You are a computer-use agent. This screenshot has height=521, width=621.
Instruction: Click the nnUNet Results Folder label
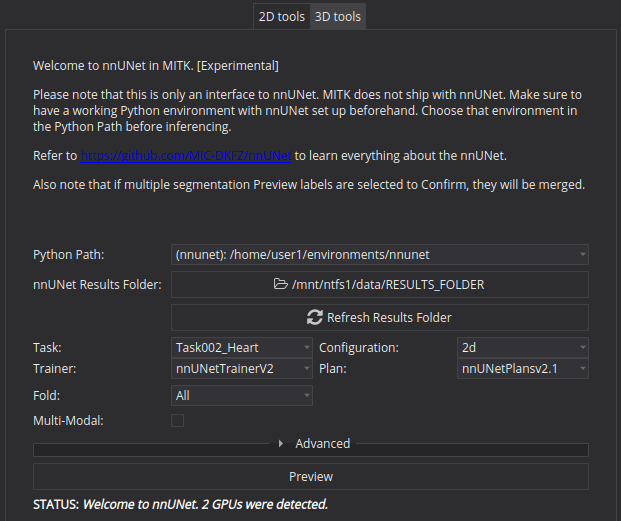coord(97,285)
